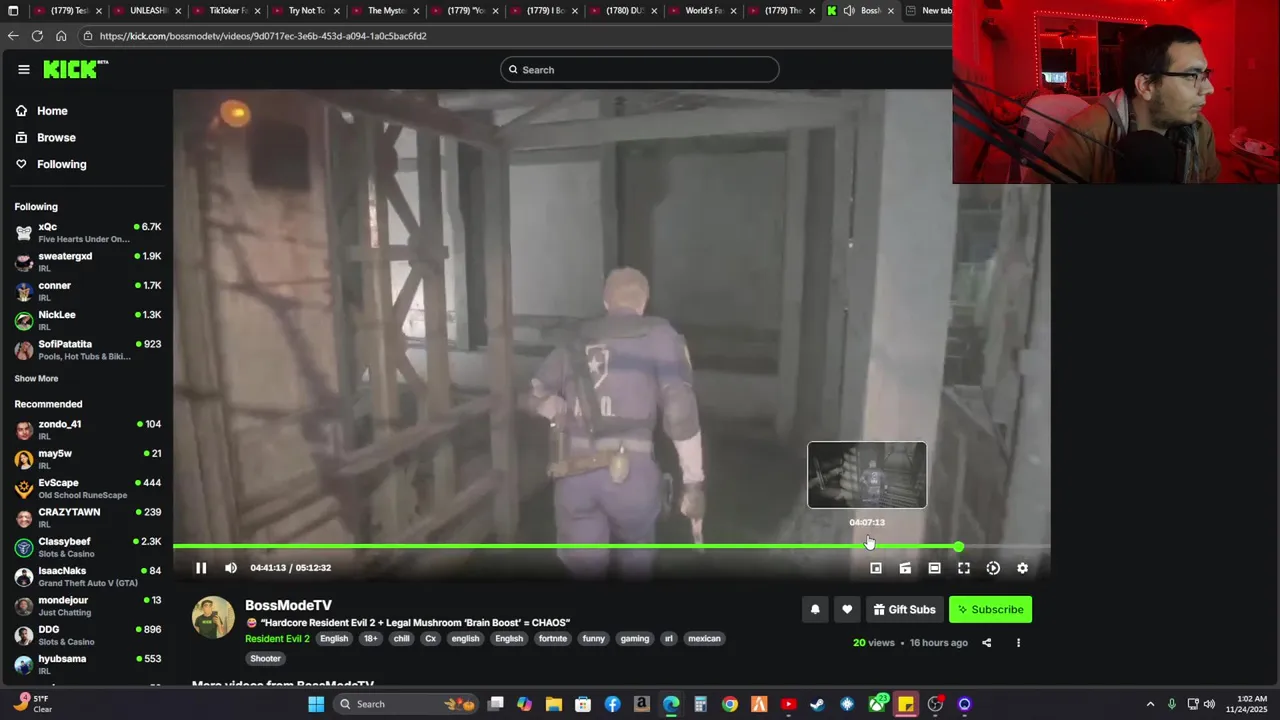Mute audio on the Kick tab
The width and height of the screenshot is (1280, 720).
[x=849, y=11]
